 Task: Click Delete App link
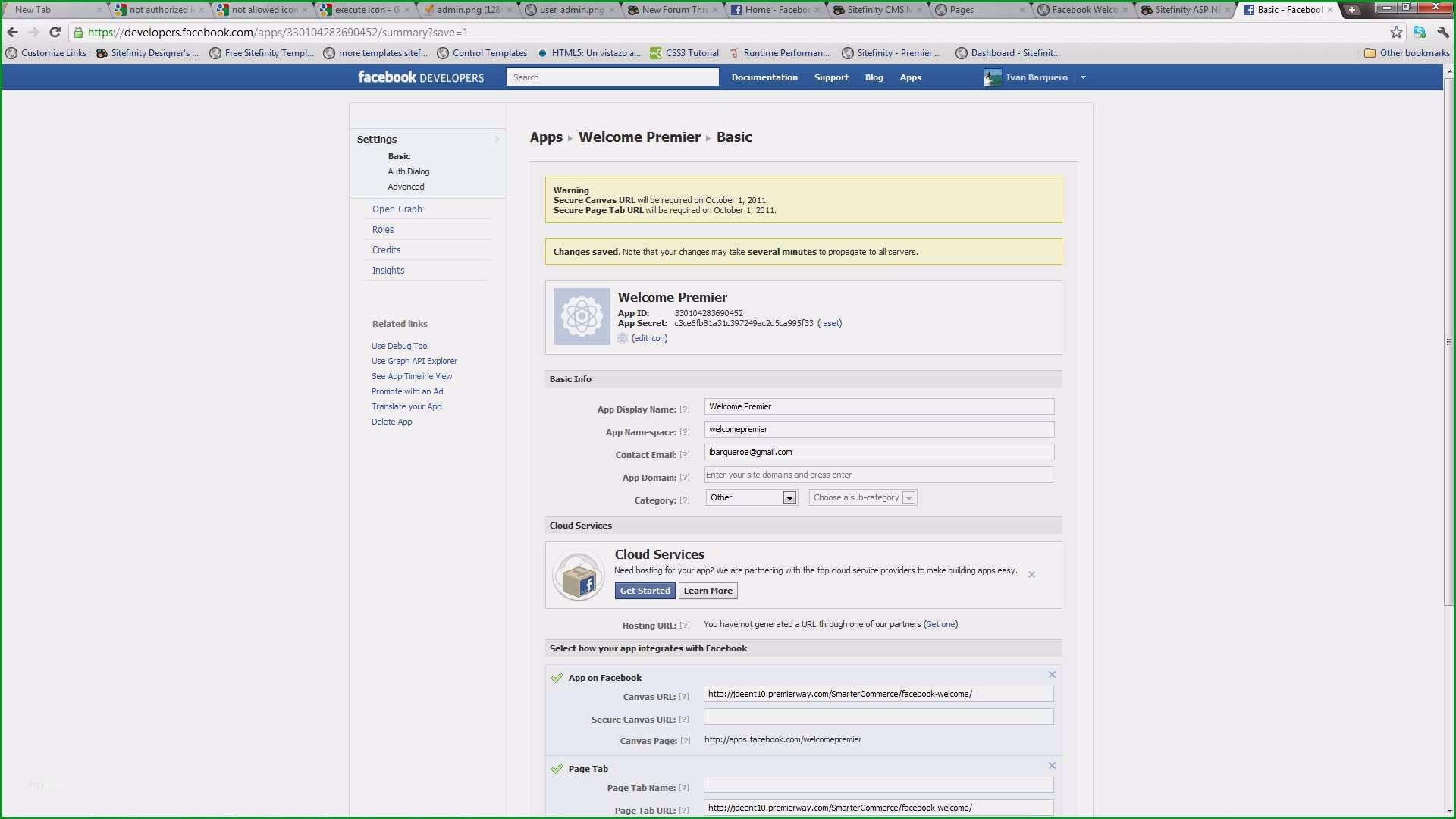pos(391,422)
